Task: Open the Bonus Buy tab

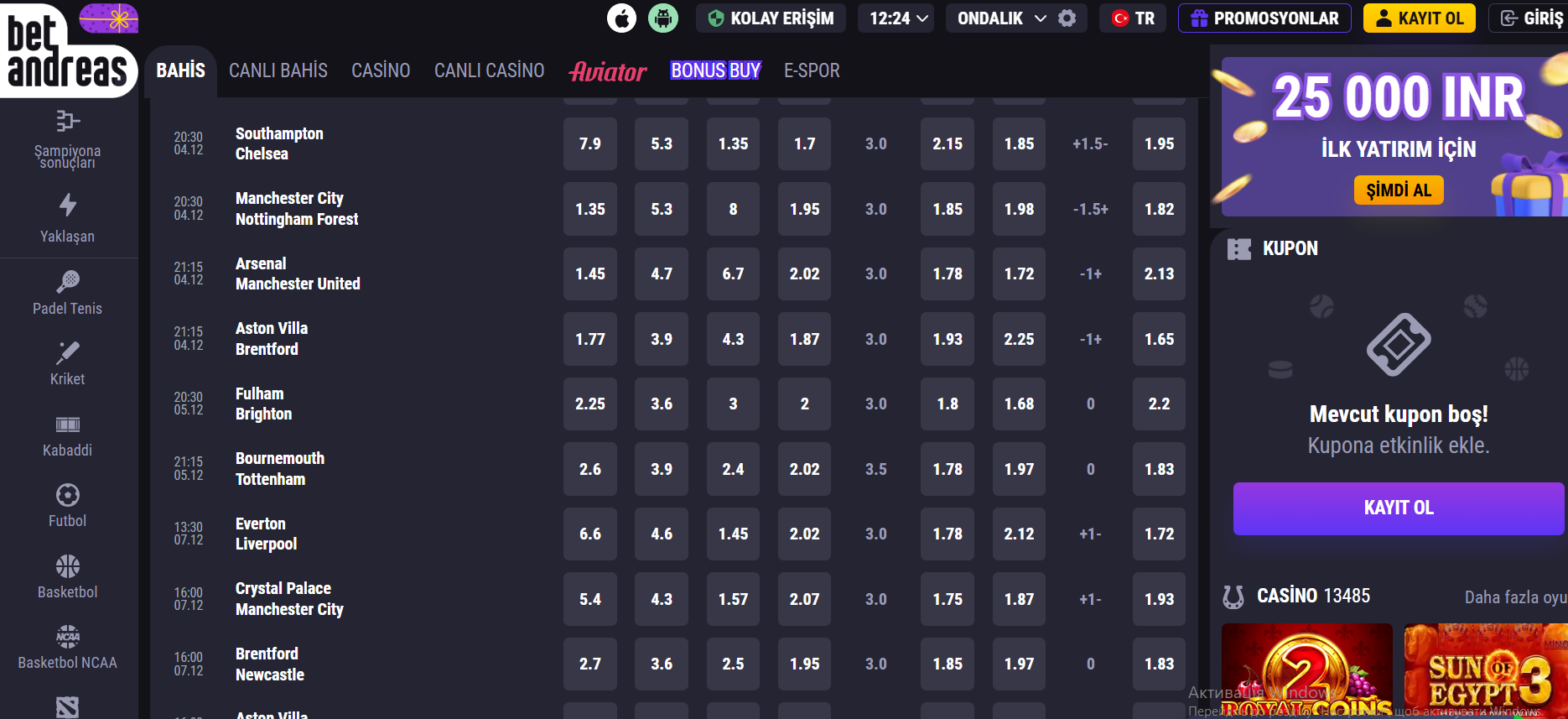Action: (715, 70)
